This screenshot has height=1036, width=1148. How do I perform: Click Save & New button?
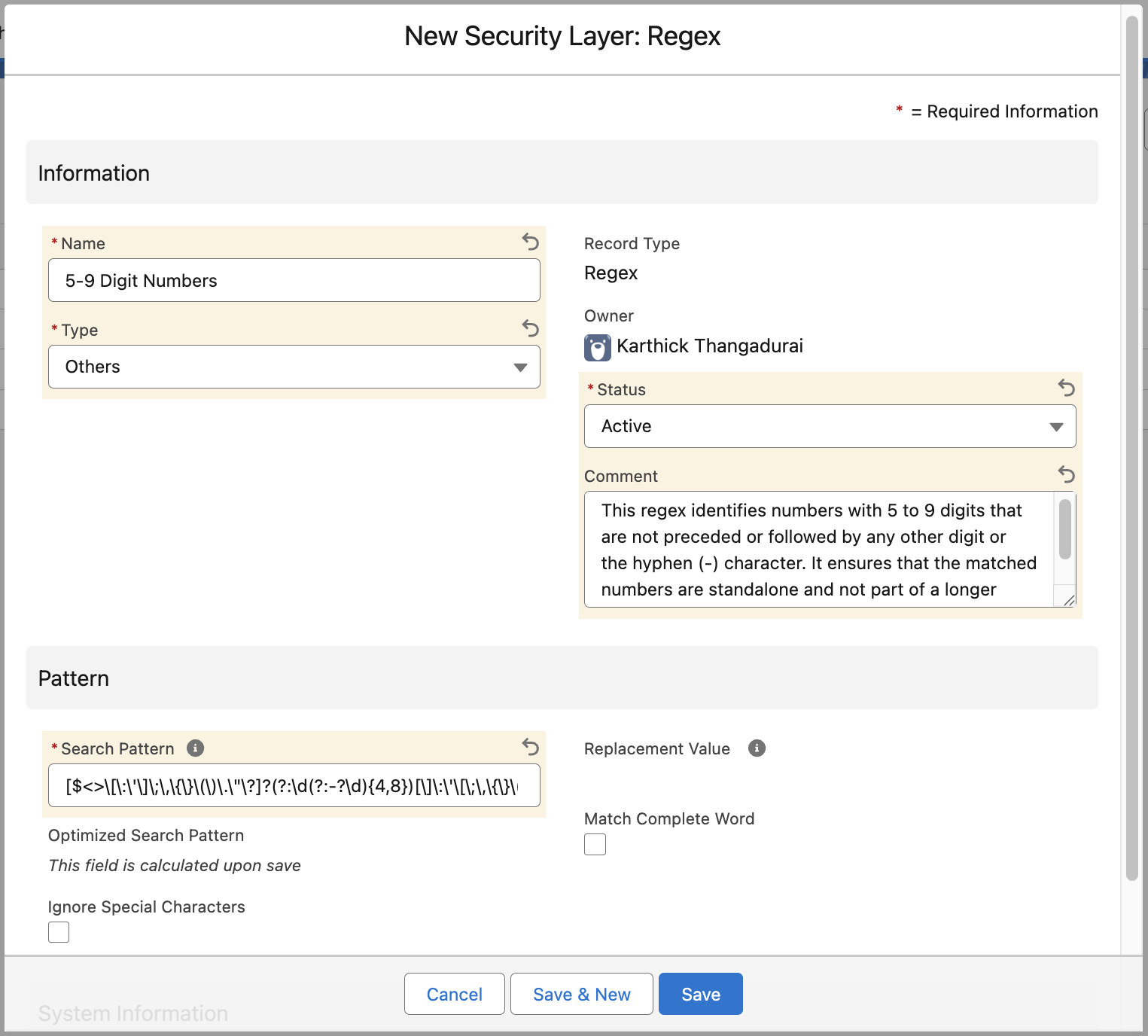[581, 994]
